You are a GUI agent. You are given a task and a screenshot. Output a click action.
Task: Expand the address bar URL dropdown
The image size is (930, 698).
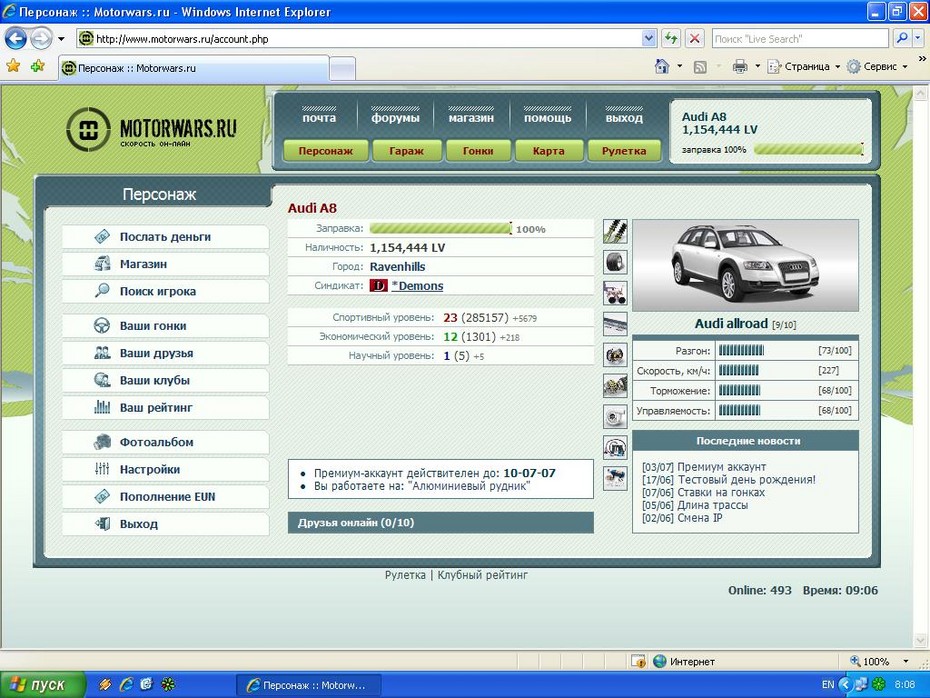pos(649,39)
